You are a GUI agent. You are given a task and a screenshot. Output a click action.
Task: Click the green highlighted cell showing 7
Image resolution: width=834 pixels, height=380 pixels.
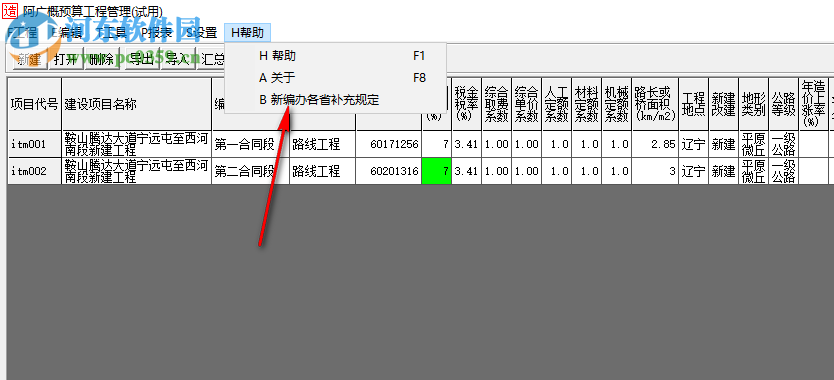(x=437, y=171)
